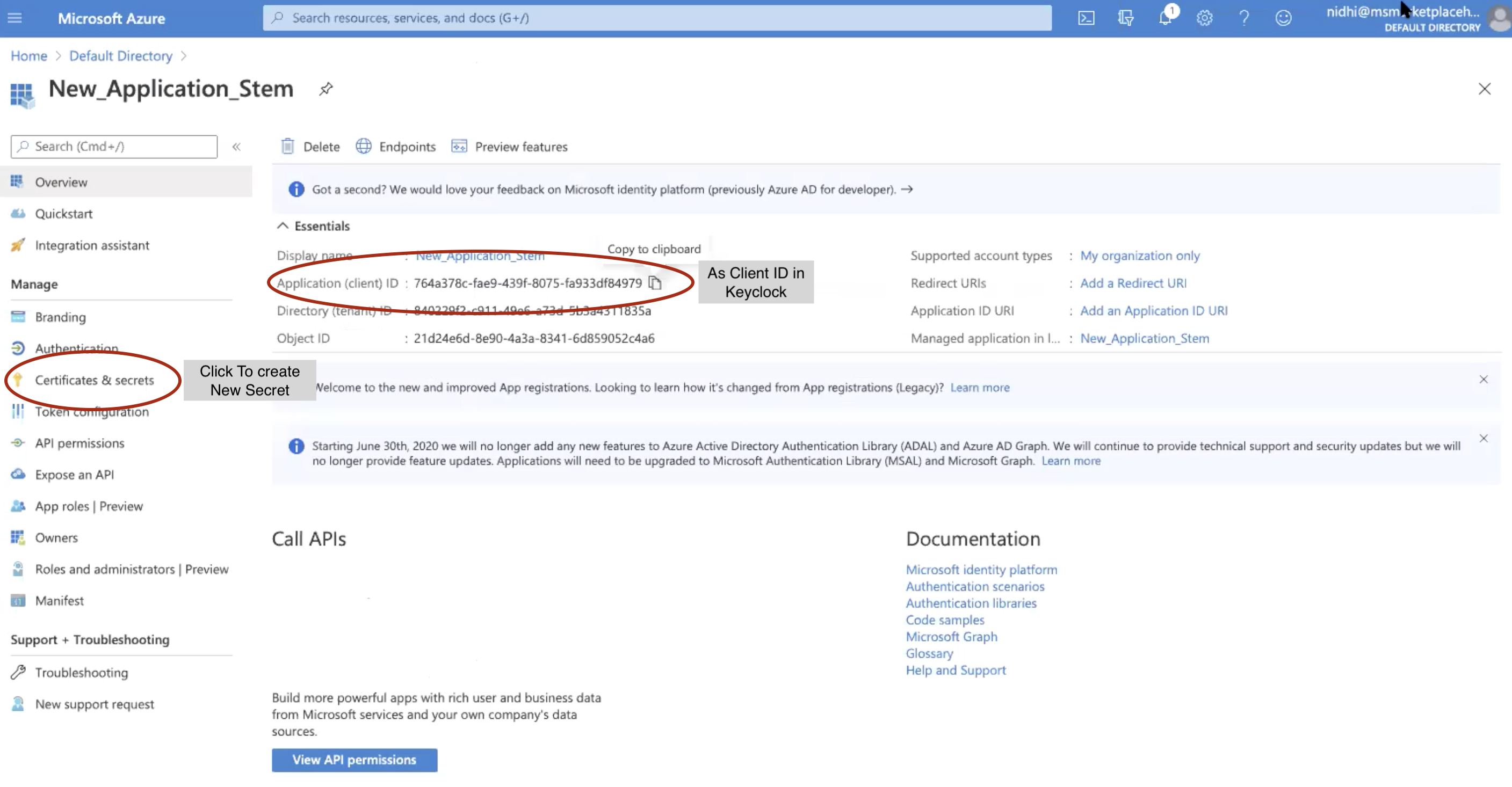
Task: Click the Owners icon in sidebar
Action: pyautogui.click(x=18, y=537)
